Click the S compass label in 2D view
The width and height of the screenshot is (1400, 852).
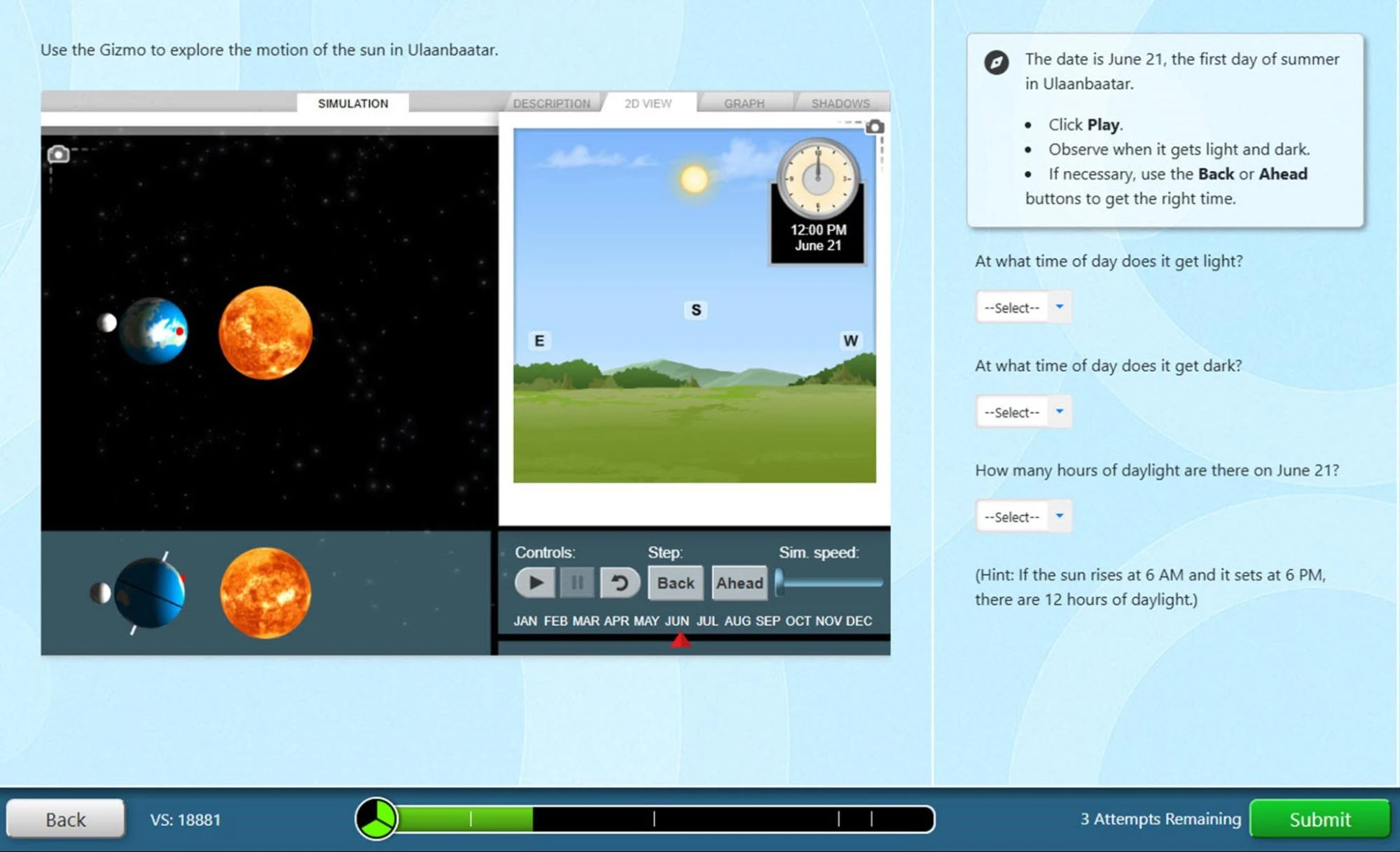pyautogui.click(x=695, y=310)
